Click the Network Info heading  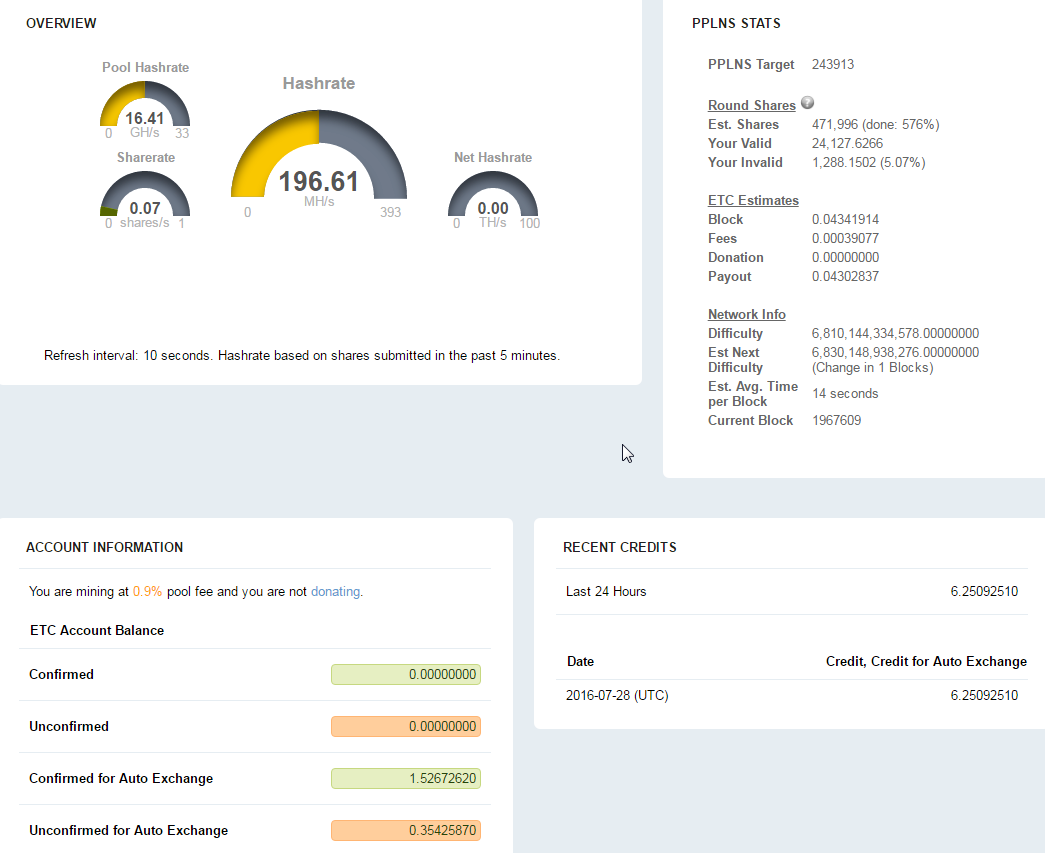[746, 314]
